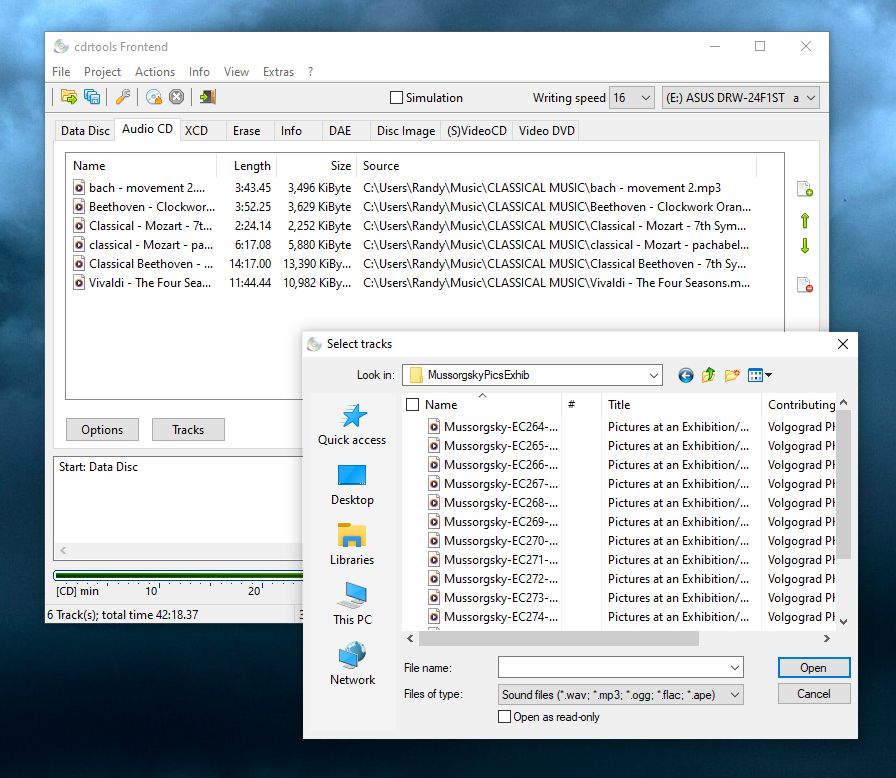
Task: Select the Mussorgsky-EC267 file
Action: pos(493,484)
